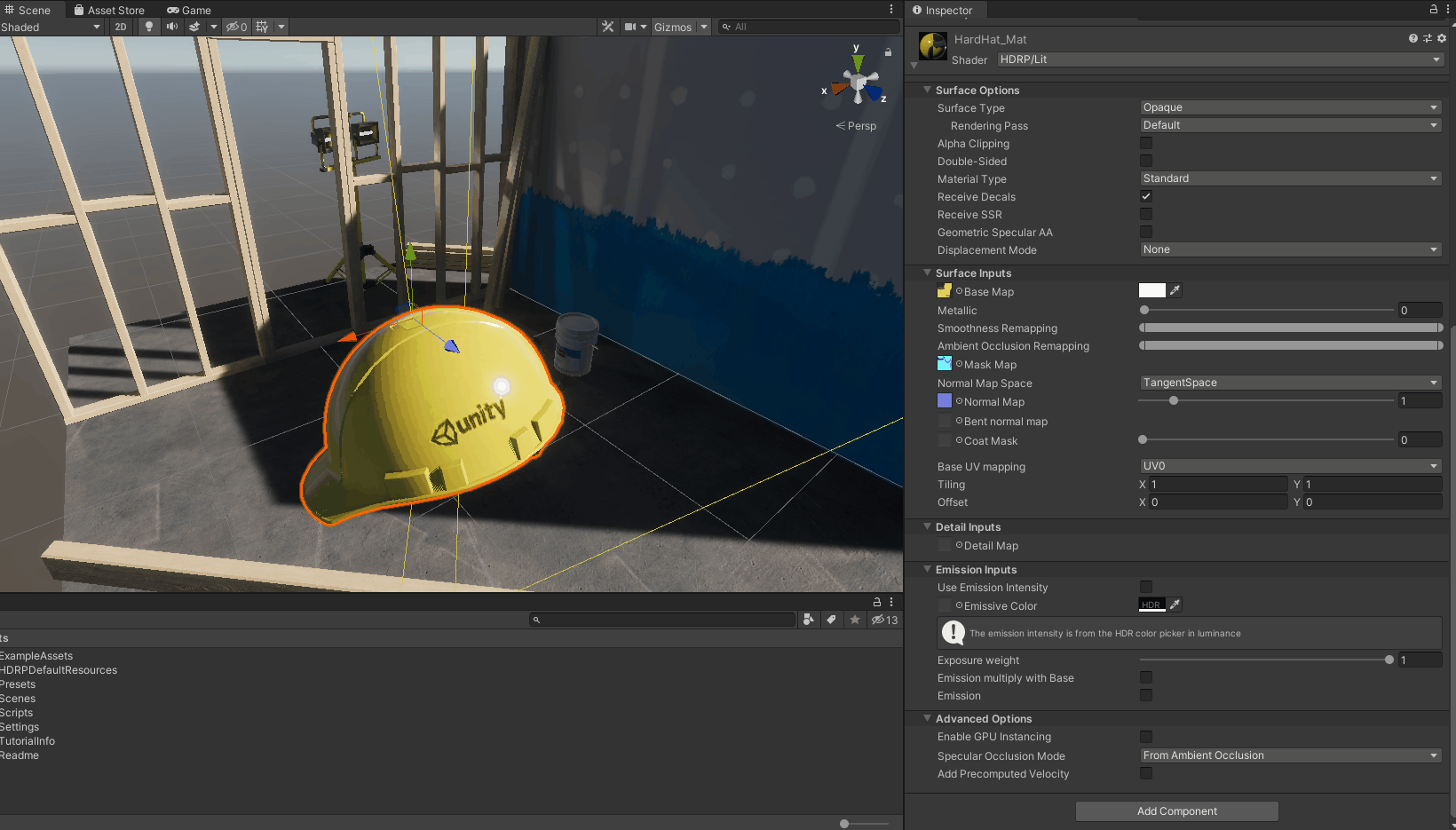Open the Emissive Color HDR swatch
This screenshot has width=1456, height=830.
click(1151, 605)
